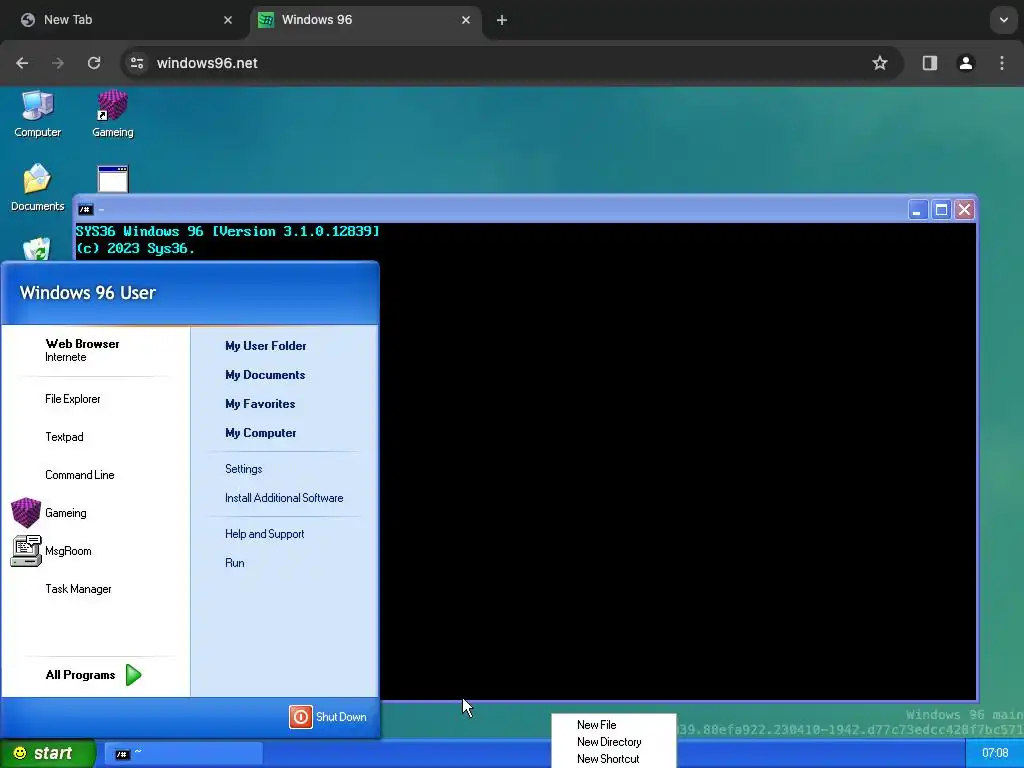This screenshot has width=1024, height=768.
Task: Open My User Folder
Action: pos(265,346)
